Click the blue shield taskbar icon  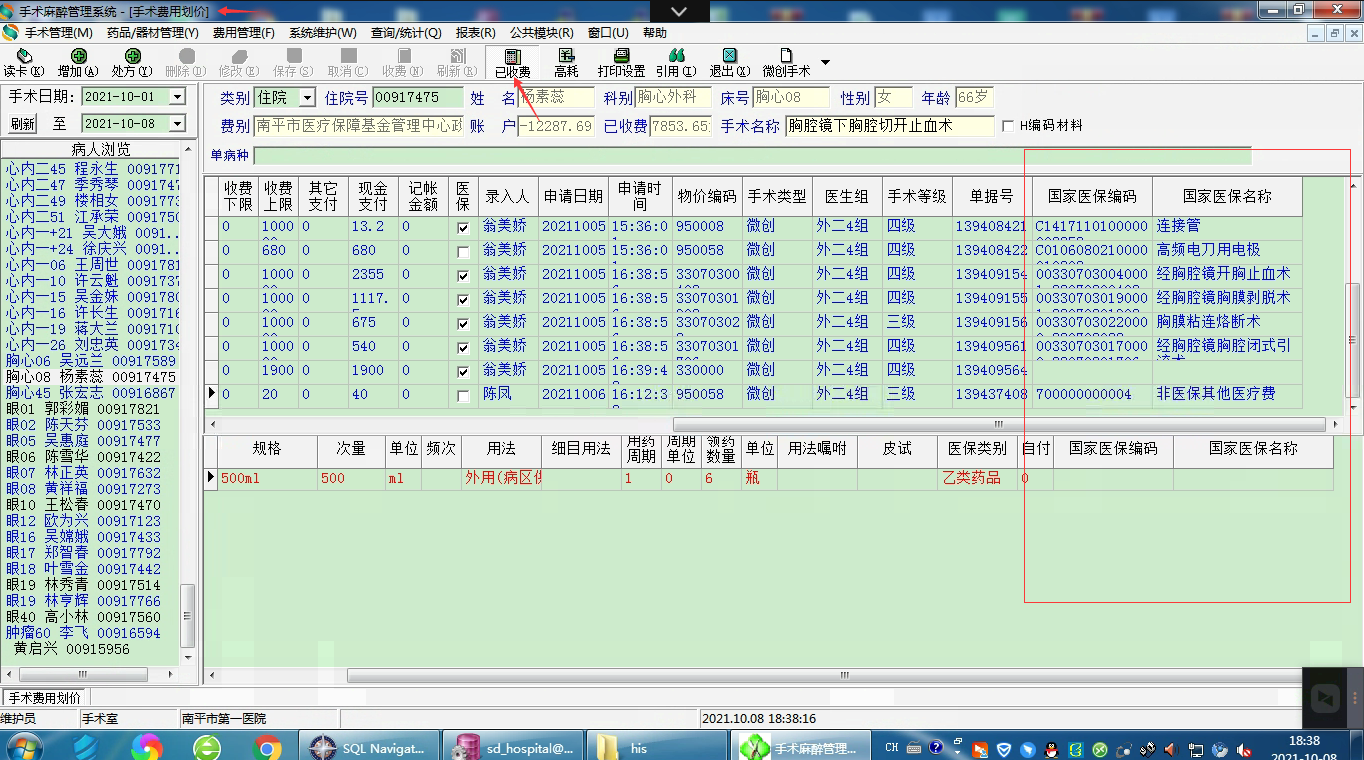(86, 746)
